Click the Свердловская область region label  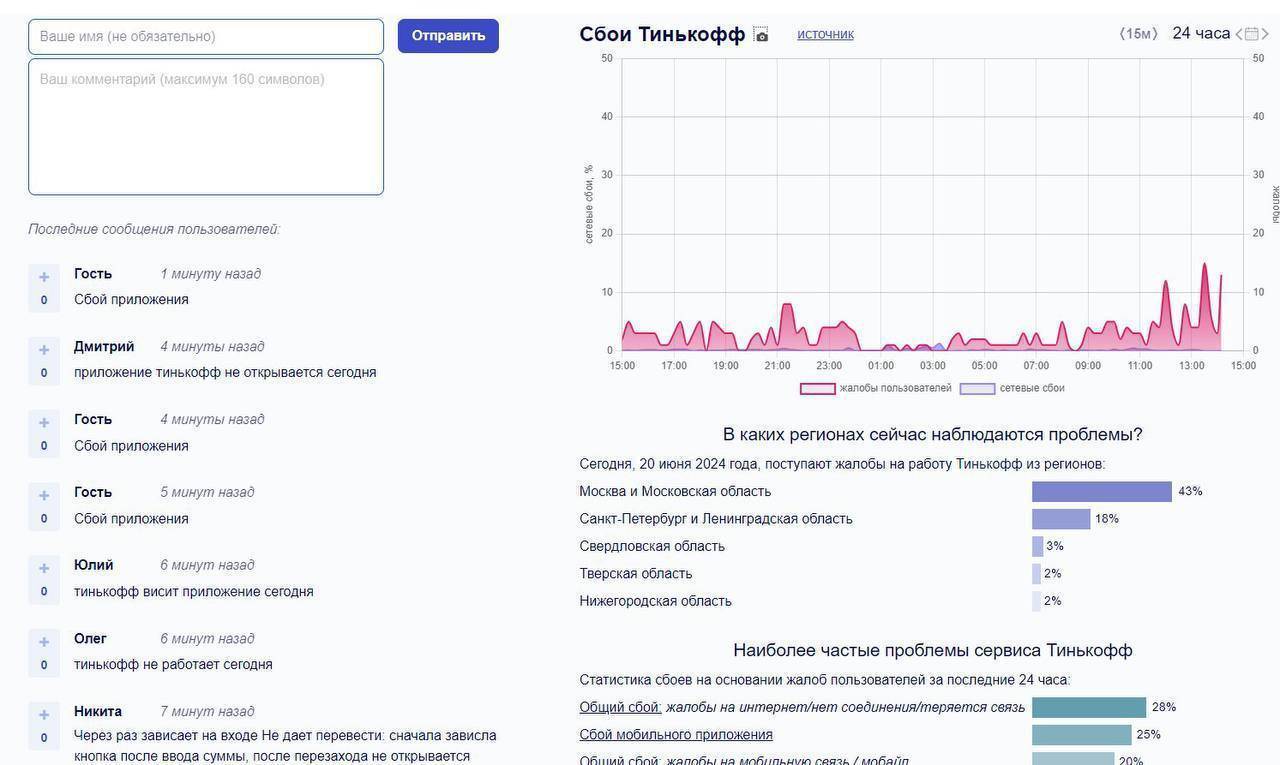pyautogui.click(x=652, y=546)
